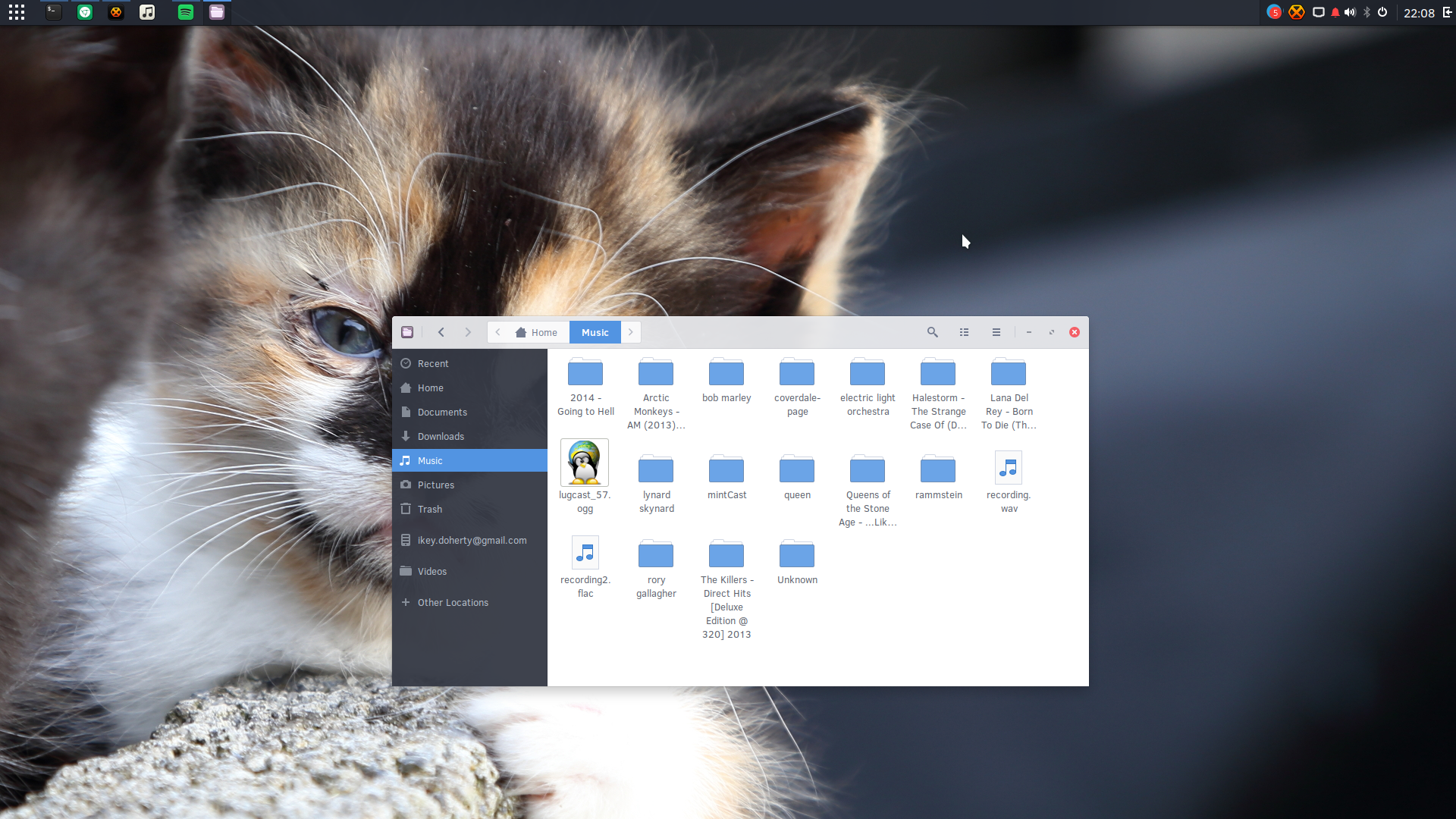Image resolution: width=1456 pixels, height=819 pixels.
Task: Click the Files app icon in panel
Action: point(217,12)
